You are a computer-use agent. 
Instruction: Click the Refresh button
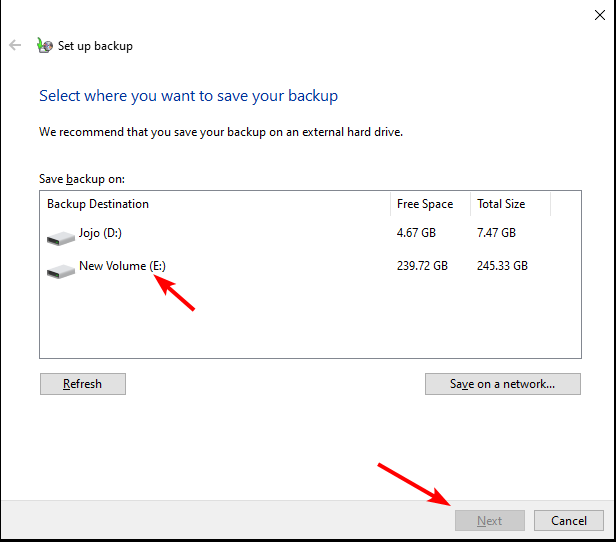coord(83,384)
